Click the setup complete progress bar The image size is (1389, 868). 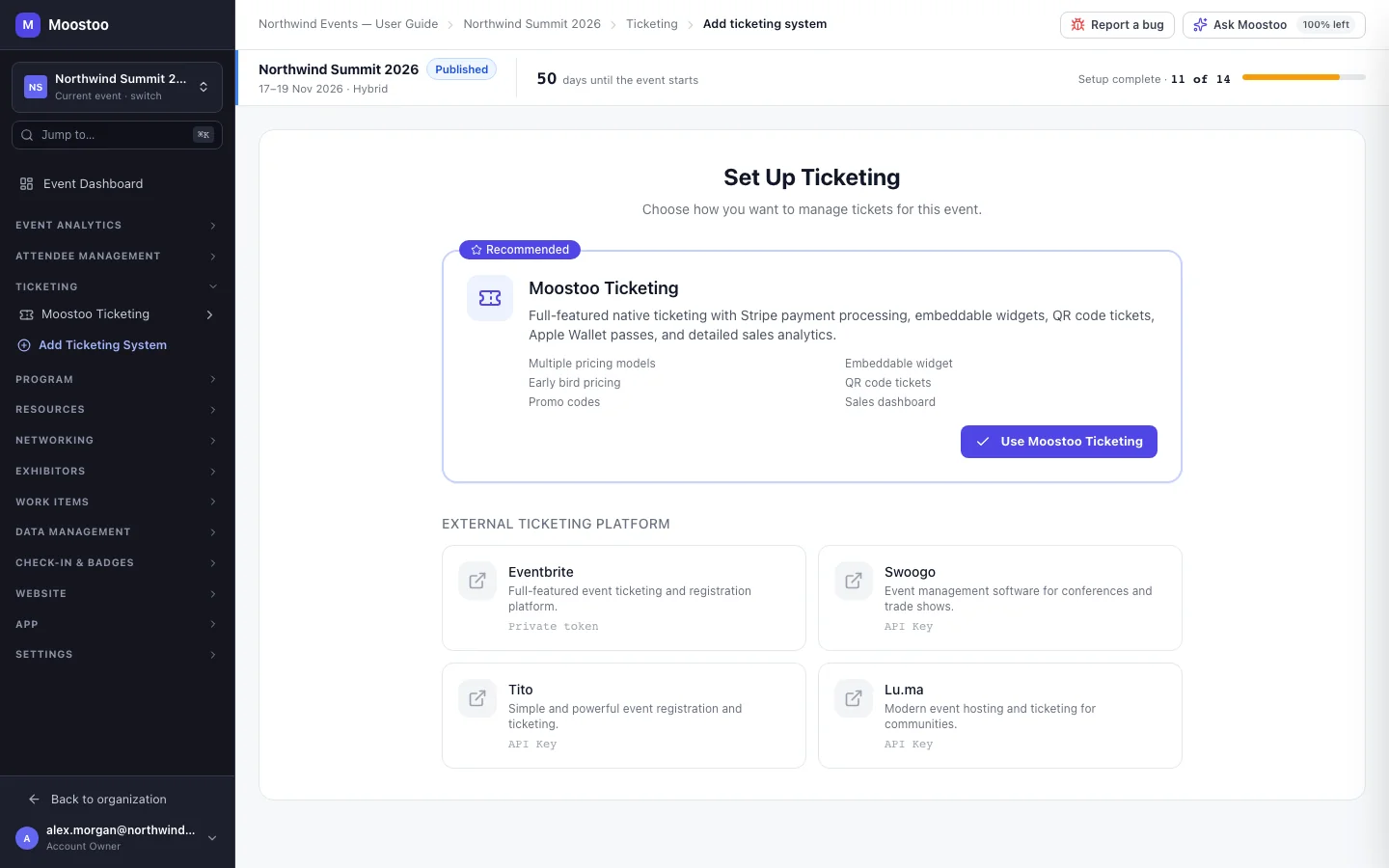click(x=1304, y=77)
